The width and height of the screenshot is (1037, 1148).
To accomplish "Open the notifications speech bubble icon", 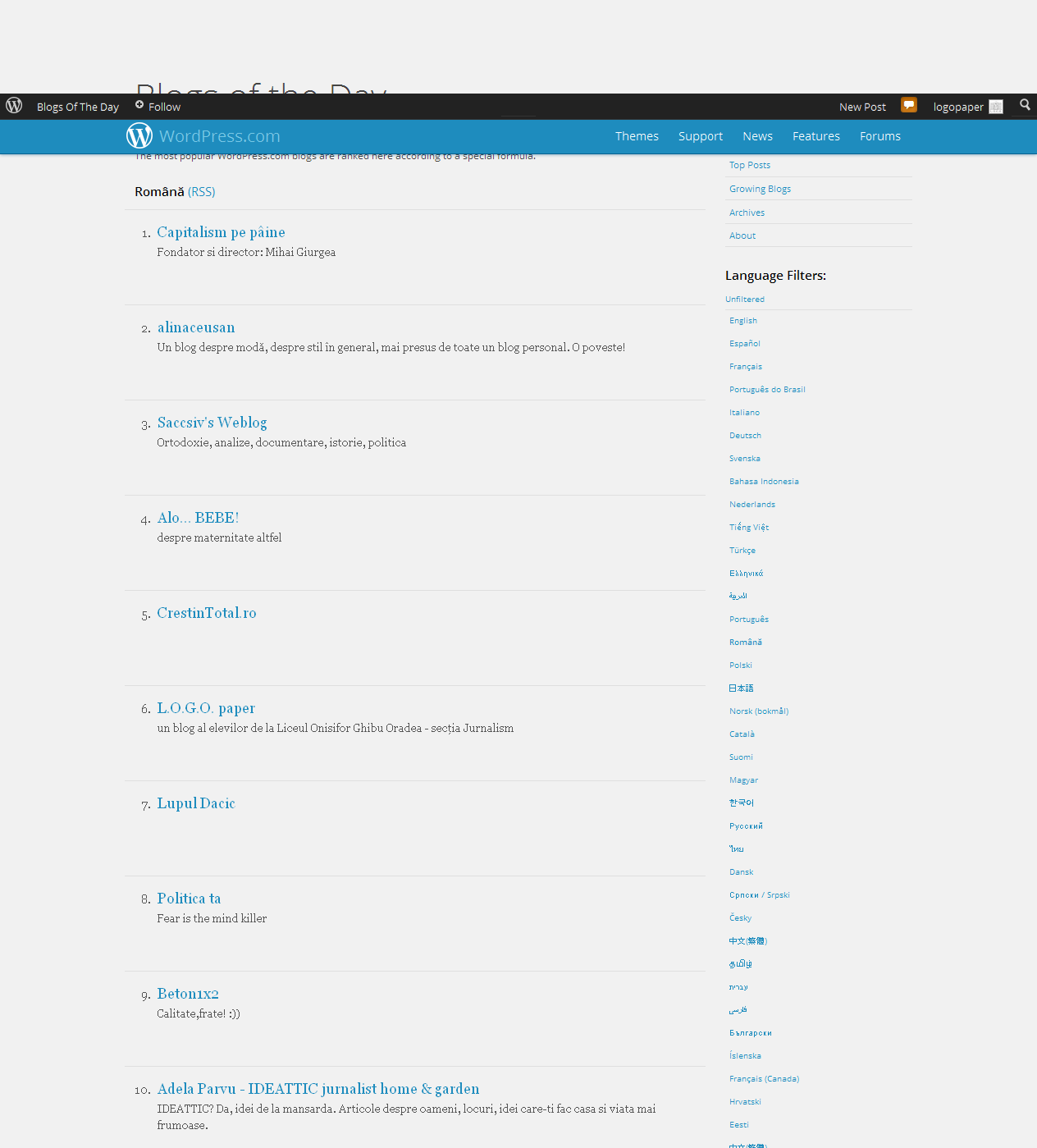I will click(x=908, y=105).
